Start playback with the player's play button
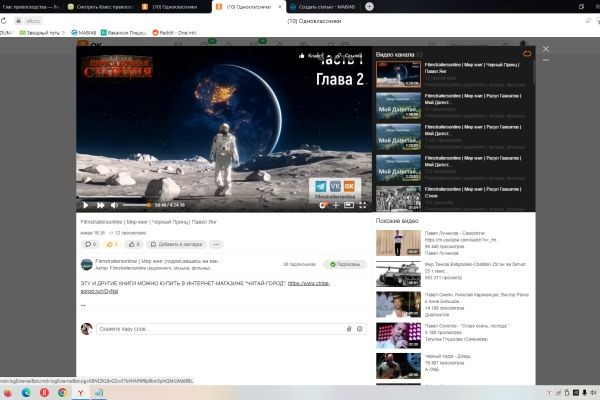The width and height of the screenshot is (600, 400). (85, 205)
